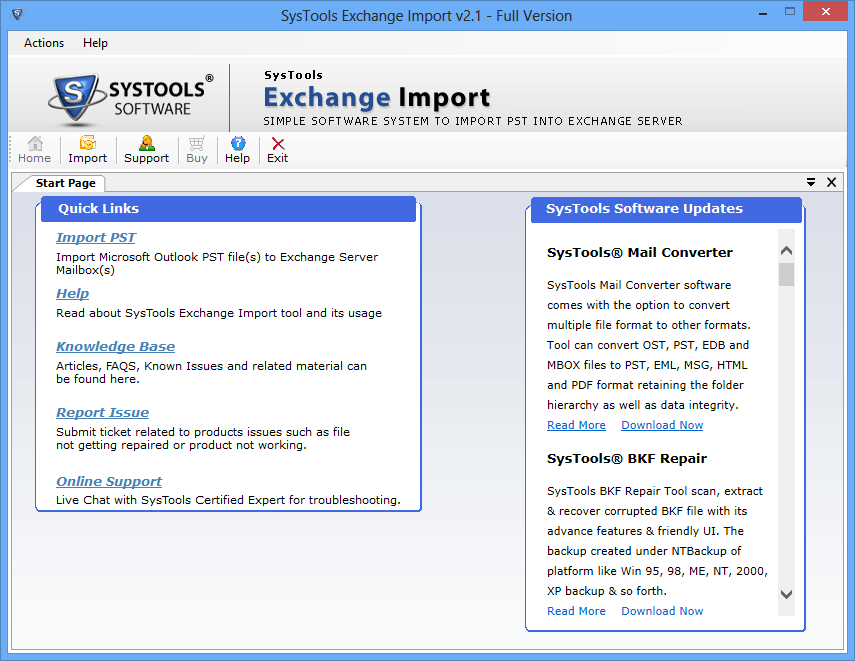Click the Exchange Import banner title

(x=377, y=98)
